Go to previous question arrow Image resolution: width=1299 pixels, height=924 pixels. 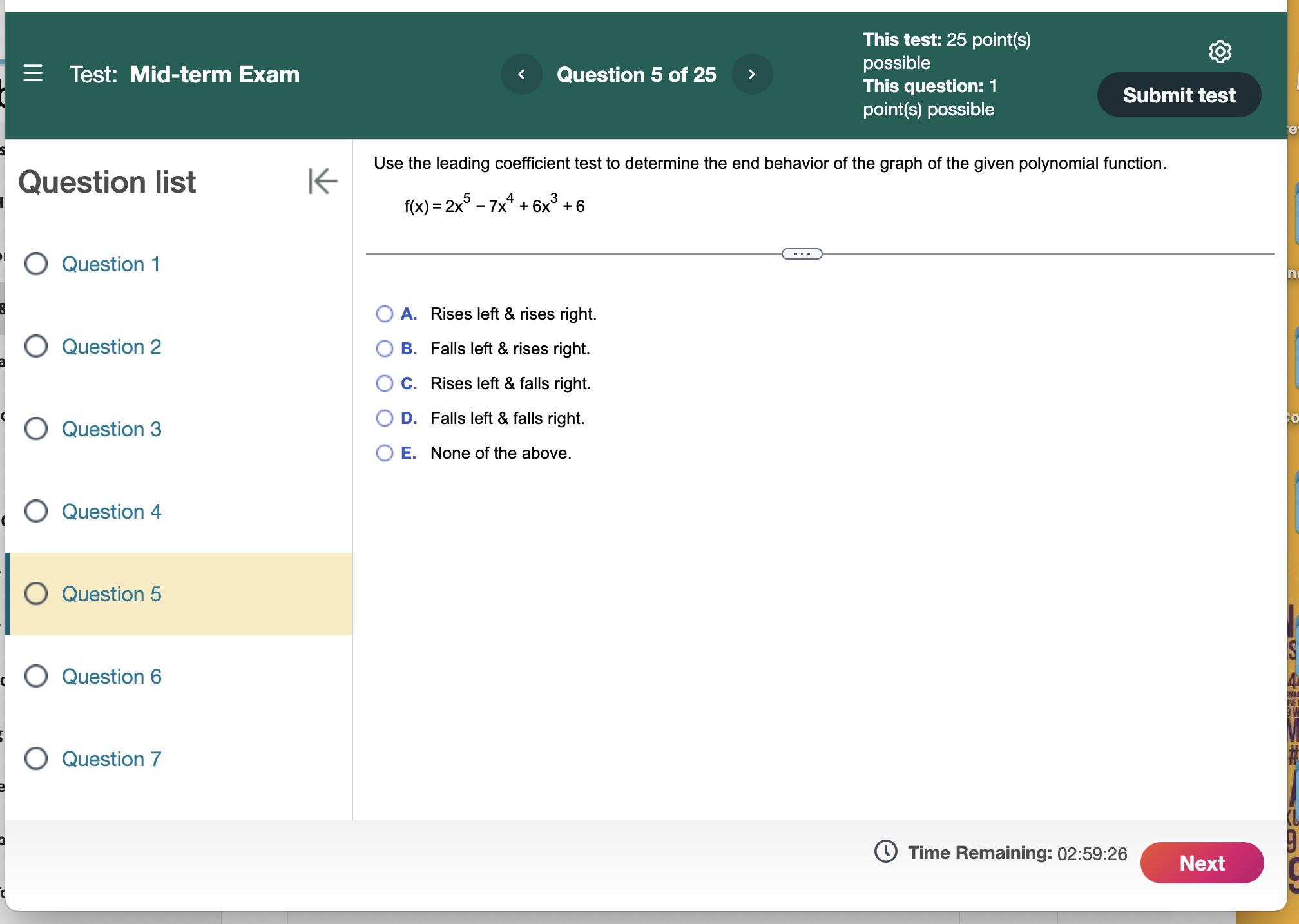point(521,75)
